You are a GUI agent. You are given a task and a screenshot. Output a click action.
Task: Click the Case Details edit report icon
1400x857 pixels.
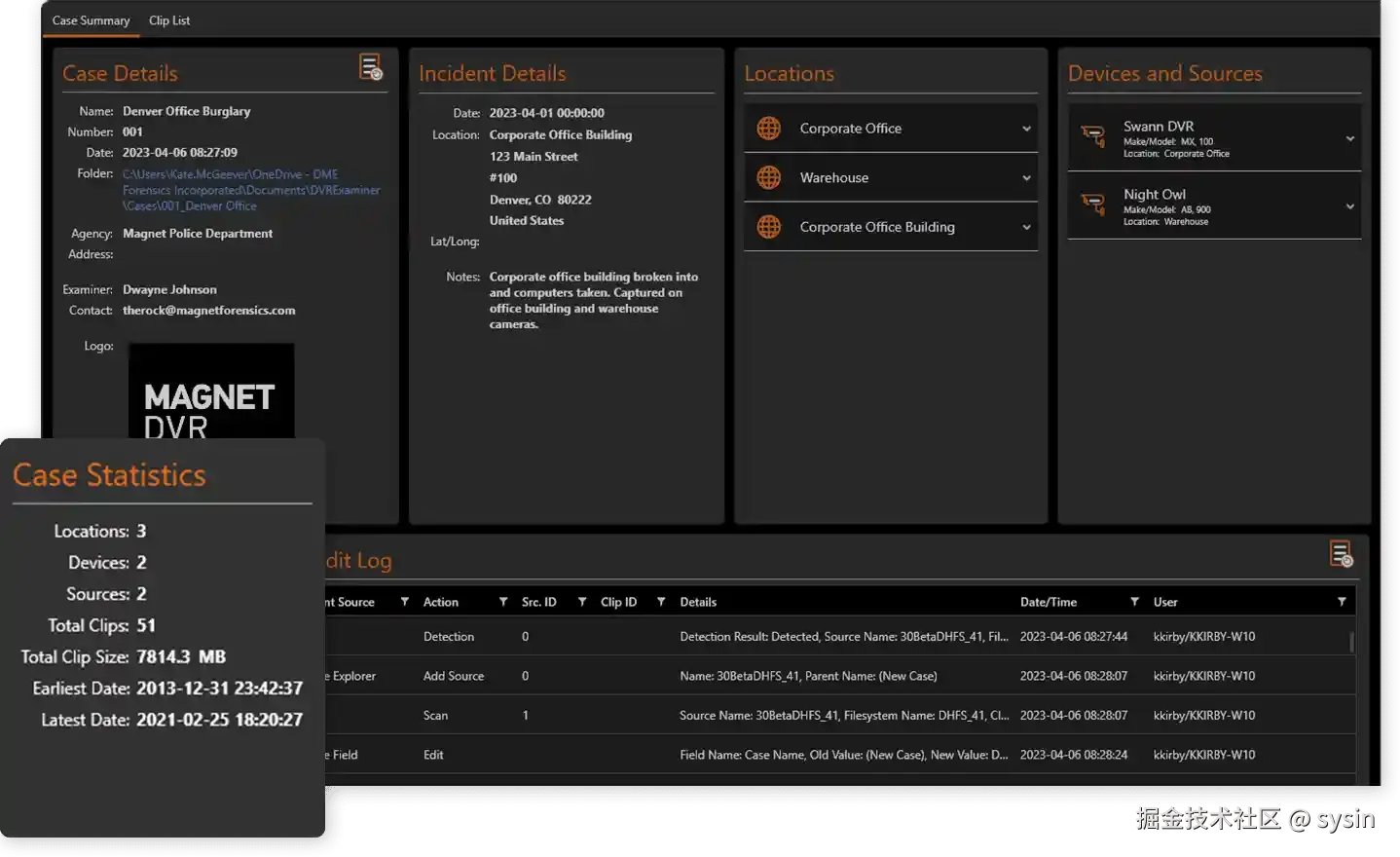point(371,67)
